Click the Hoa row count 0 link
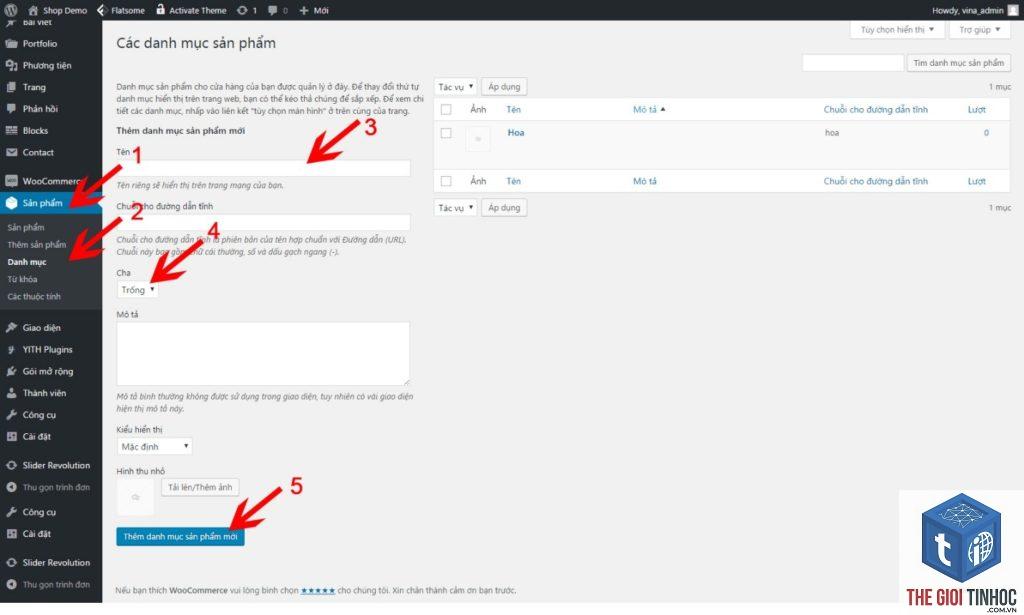The height and width of the screenshot is (615, 1024). point(986,133)
